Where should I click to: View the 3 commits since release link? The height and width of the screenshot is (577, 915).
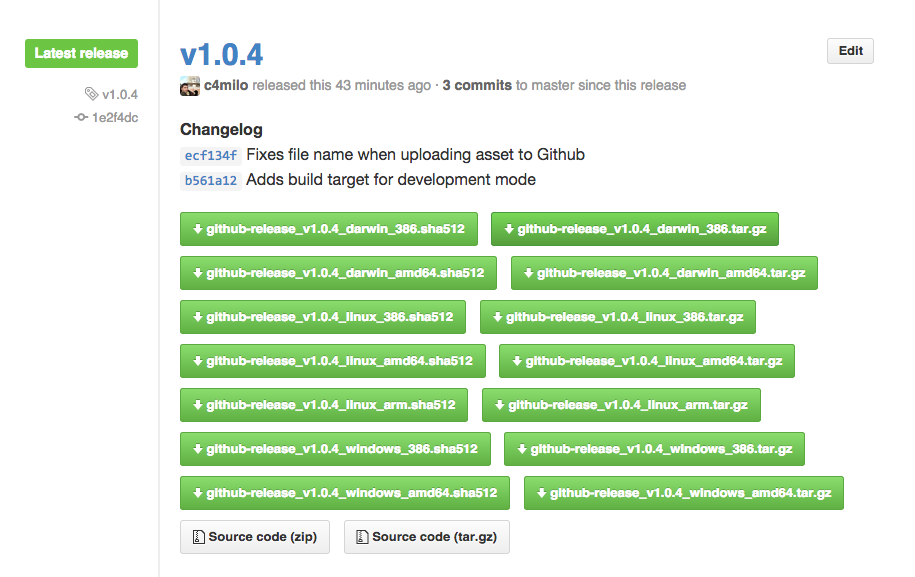click(x=477, y=86)
